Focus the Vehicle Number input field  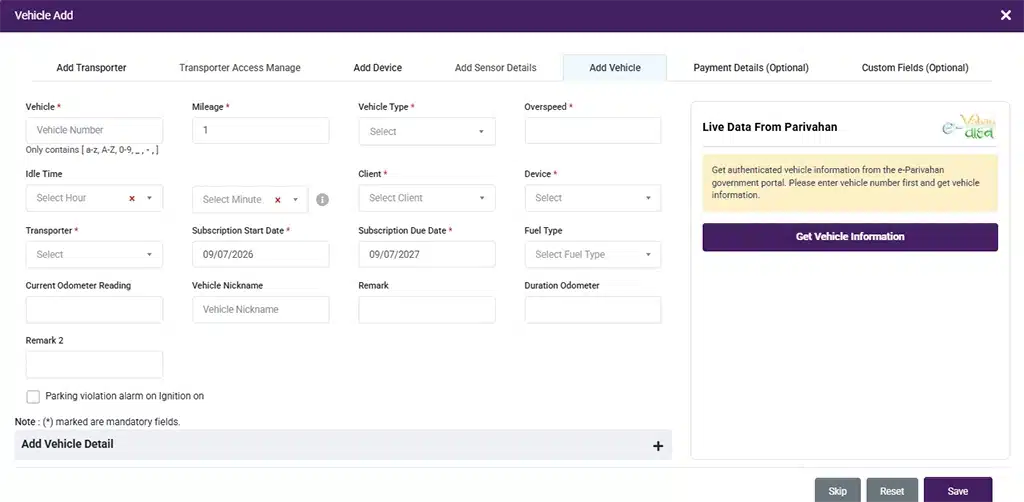coord(94,131)
